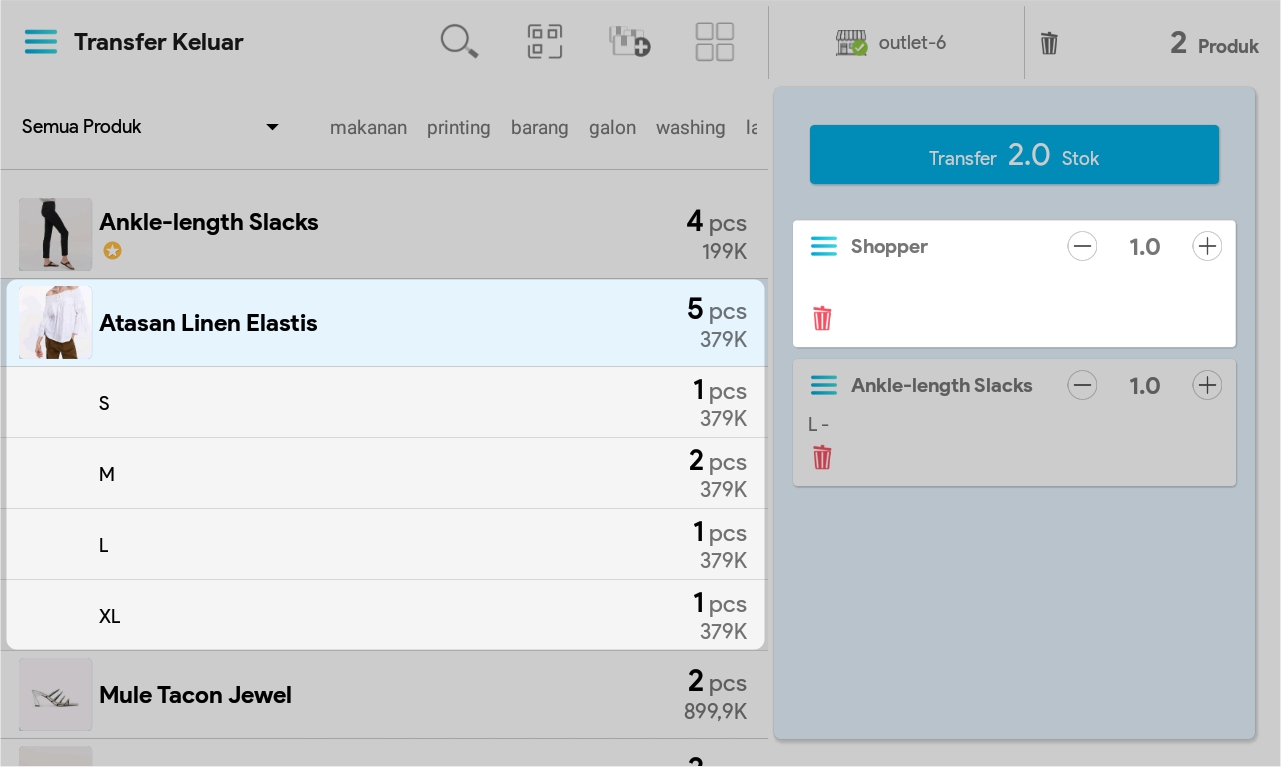The height and width of the screenshot is (767, 1281).
Task: Choose size M variant row
Action: point(385,474)
